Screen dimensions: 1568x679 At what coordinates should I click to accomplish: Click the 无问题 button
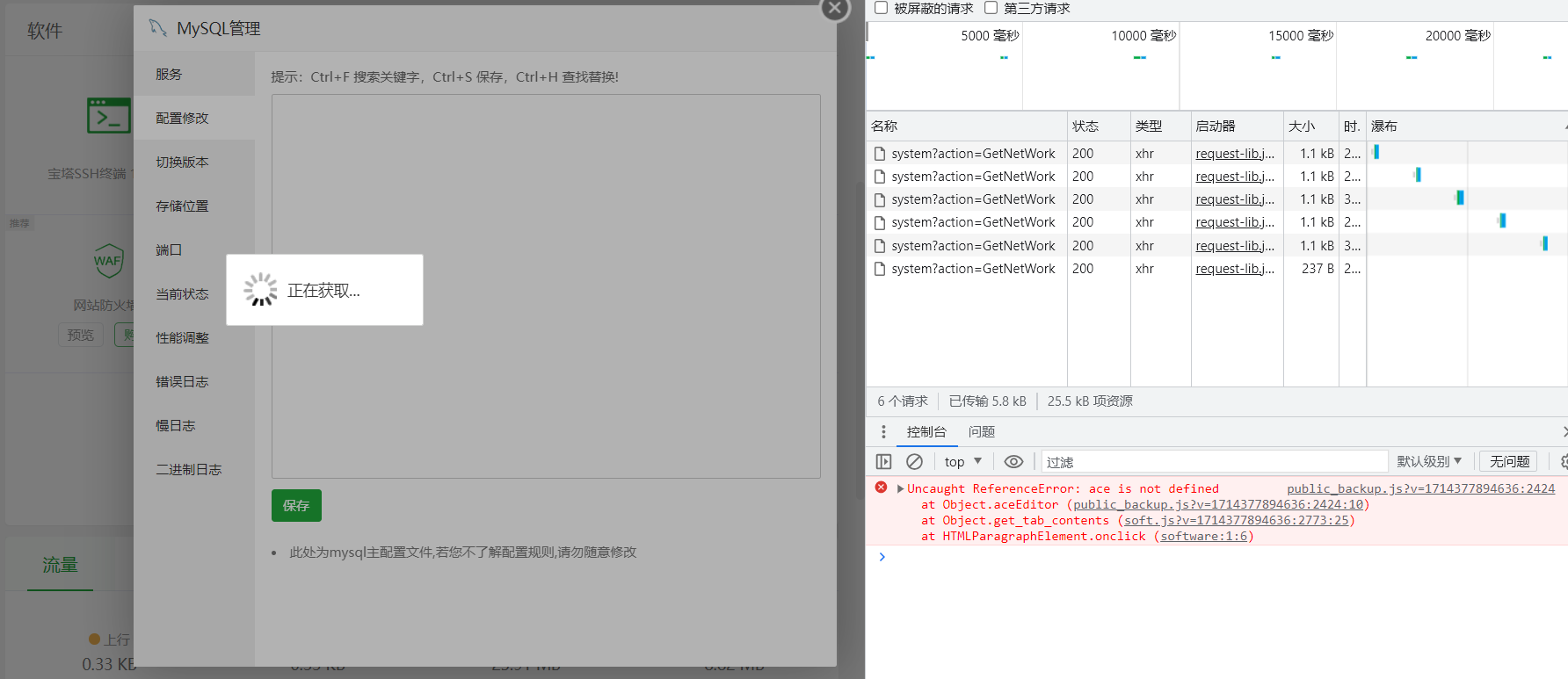(1509, 461)
